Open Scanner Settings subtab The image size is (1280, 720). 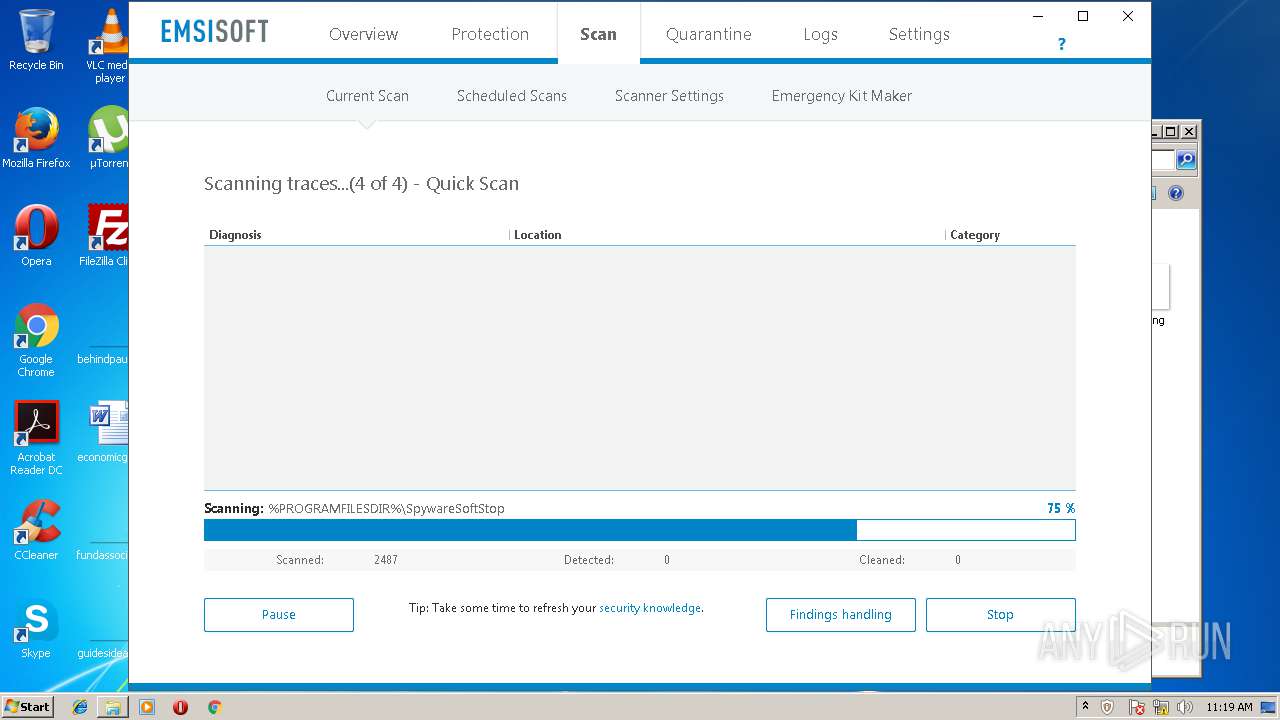pos(669,96)
